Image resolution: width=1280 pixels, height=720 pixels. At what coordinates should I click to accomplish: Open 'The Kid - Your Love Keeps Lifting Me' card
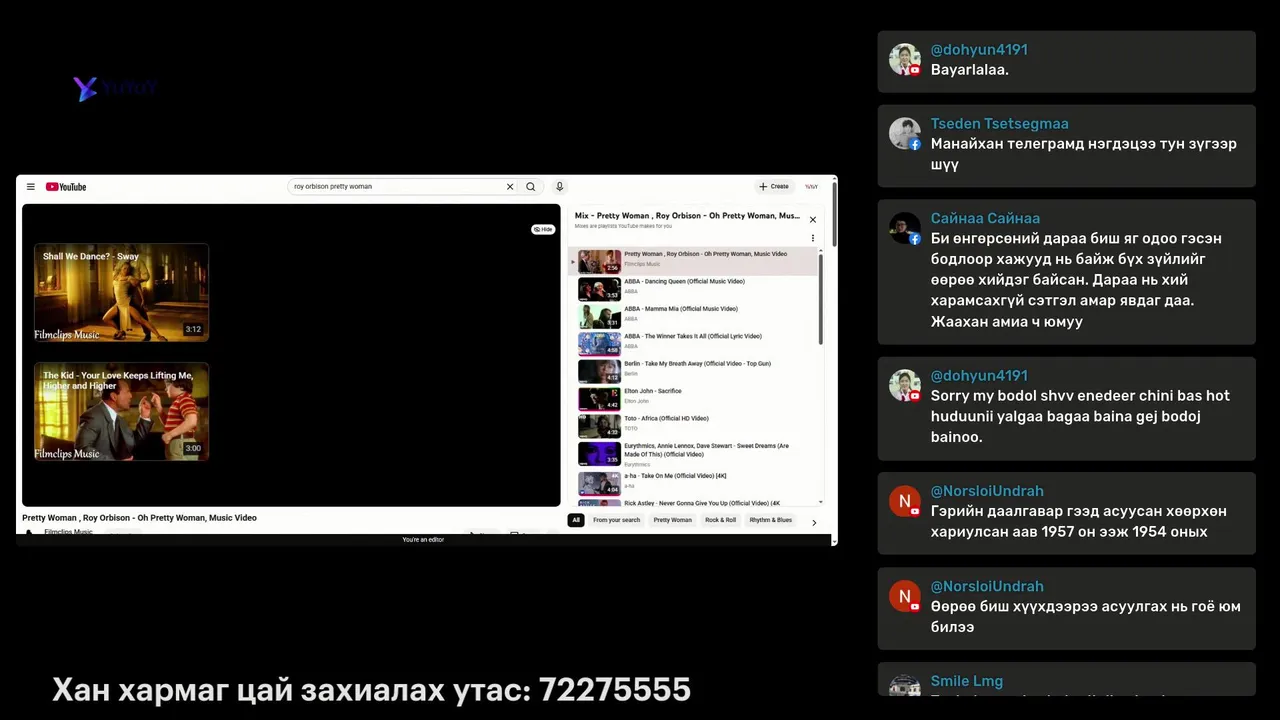(x=122, y=411)
